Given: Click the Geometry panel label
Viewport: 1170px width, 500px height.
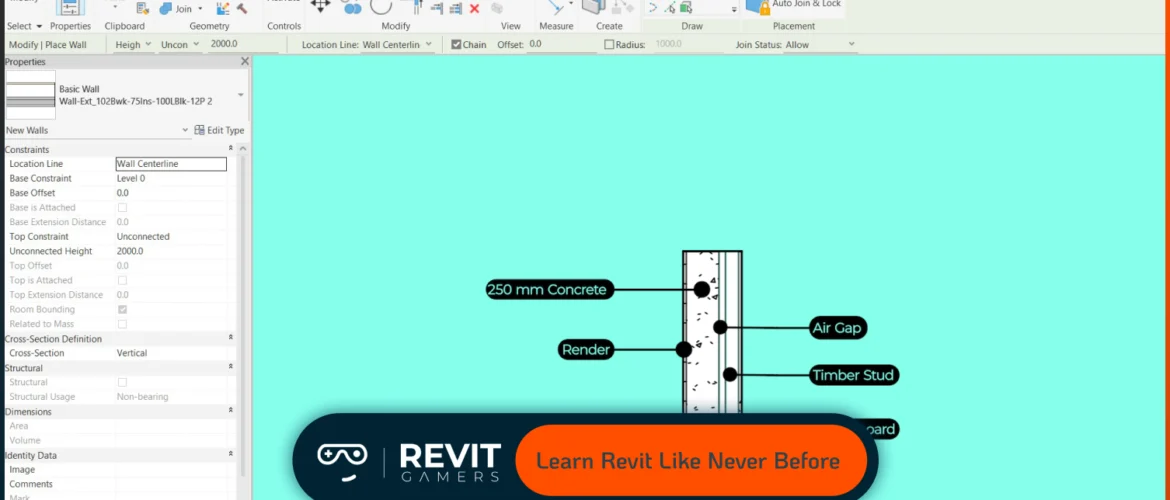Looking at the screenshot, I should coord(209,26).
